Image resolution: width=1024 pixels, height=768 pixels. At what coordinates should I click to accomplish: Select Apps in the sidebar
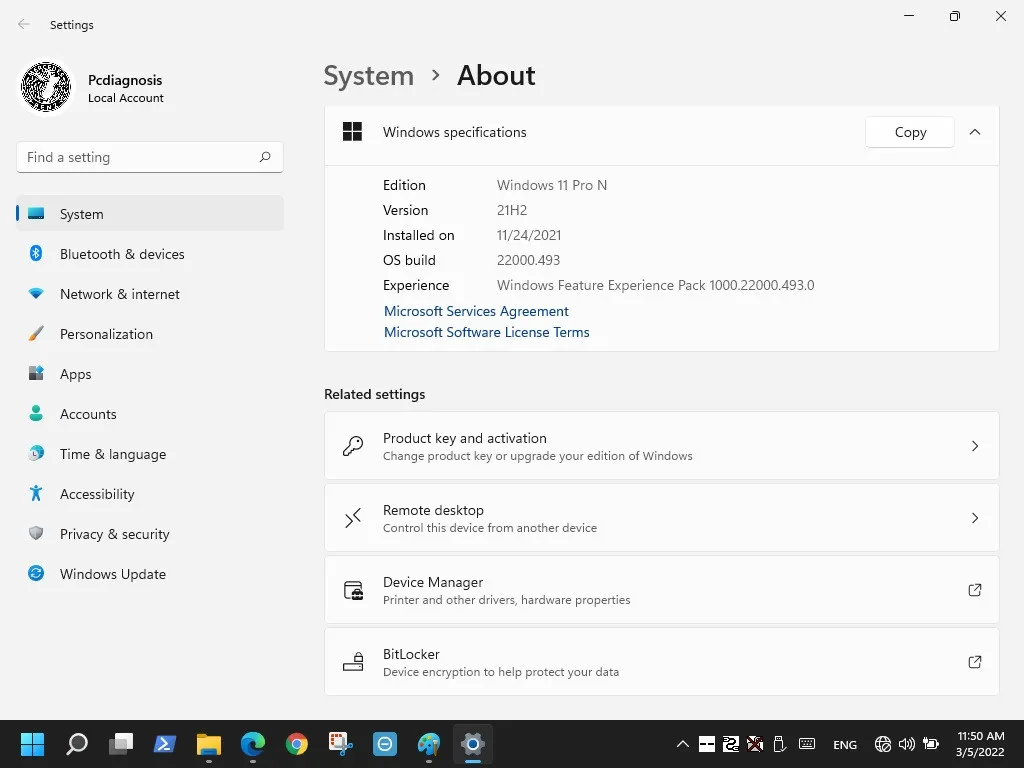pos(75,374)
